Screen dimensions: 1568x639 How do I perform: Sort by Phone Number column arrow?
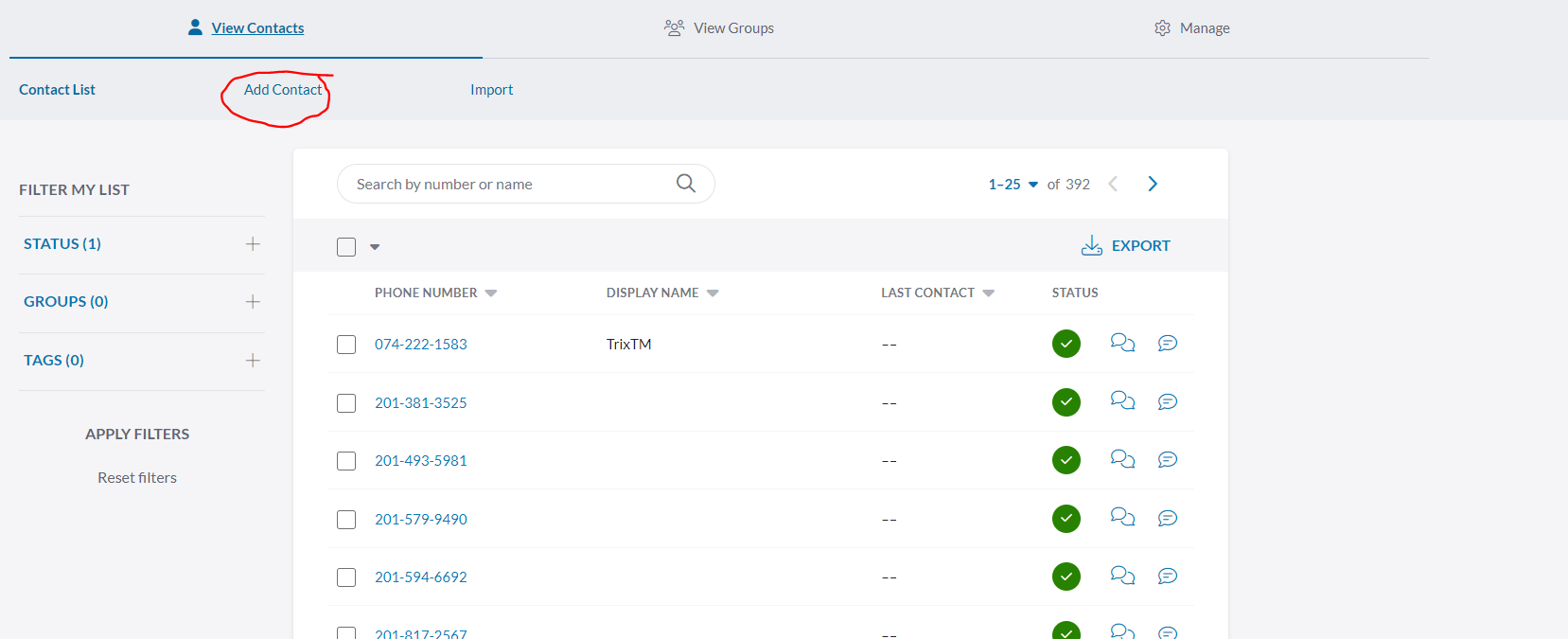491,293
